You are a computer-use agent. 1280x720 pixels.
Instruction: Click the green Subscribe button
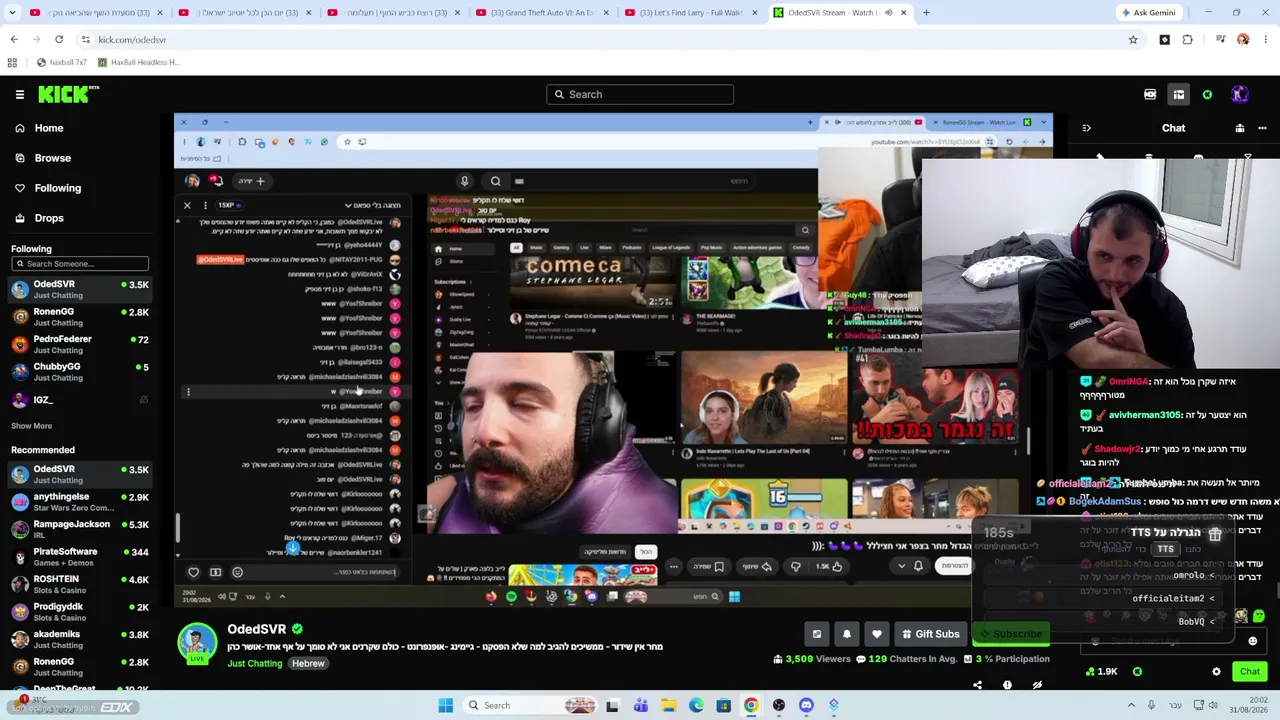(x=1011, y=634)
